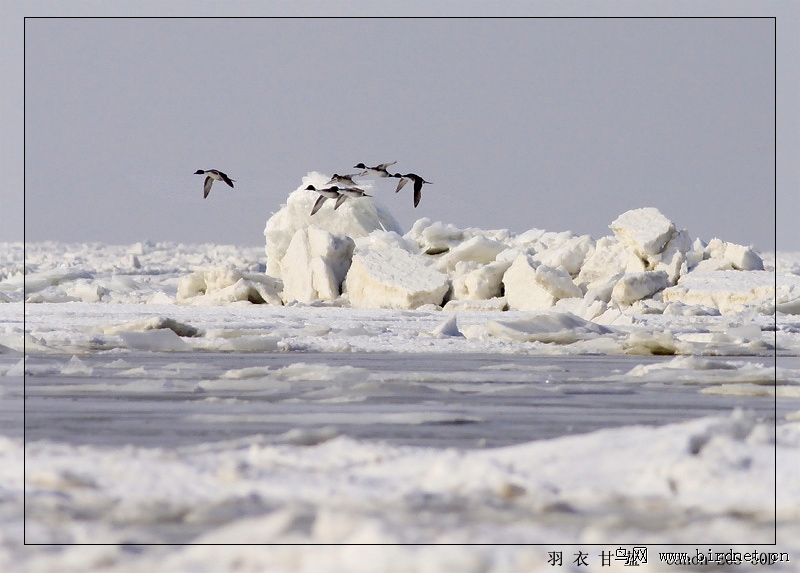Click the rounded ice chunk at the pile's right peak

tap(643, 231)
